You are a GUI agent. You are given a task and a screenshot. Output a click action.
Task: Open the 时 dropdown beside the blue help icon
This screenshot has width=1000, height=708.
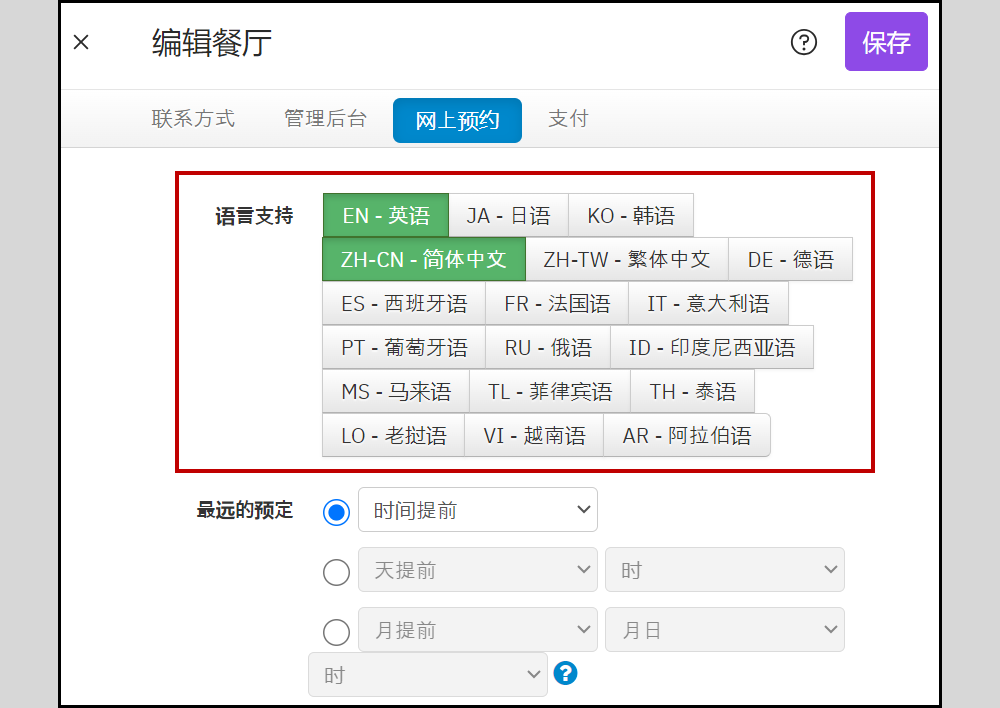tap(428, 674)
